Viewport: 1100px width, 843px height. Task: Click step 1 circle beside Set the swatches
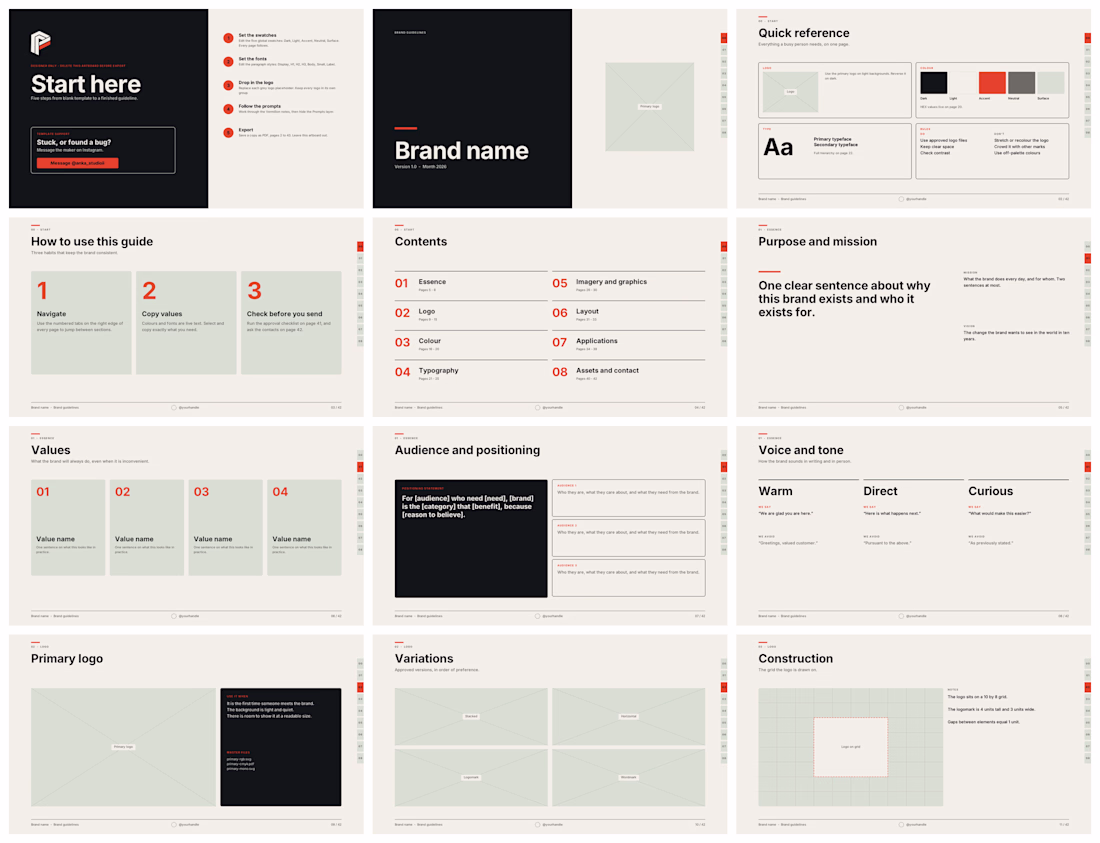coord(228,39)
